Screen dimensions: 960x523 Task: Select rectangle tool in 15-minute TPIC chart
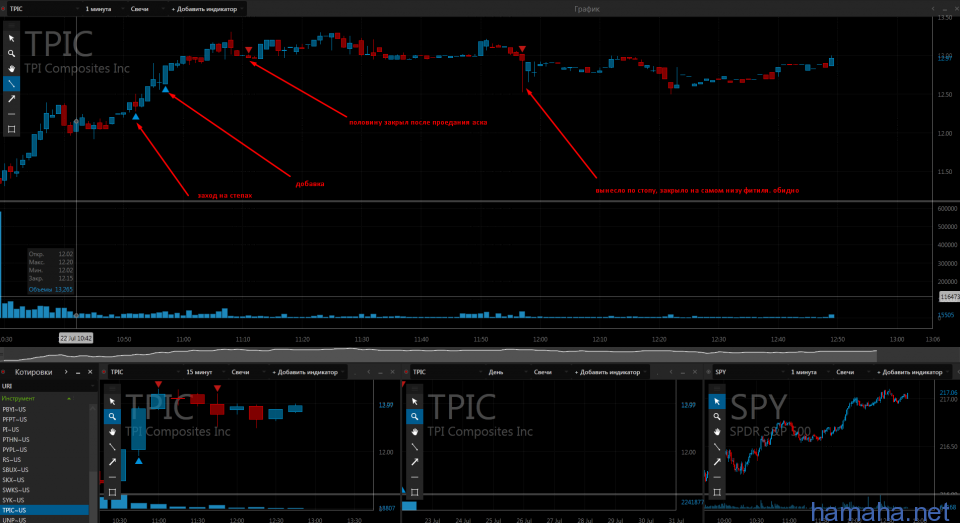click(112, 492)
